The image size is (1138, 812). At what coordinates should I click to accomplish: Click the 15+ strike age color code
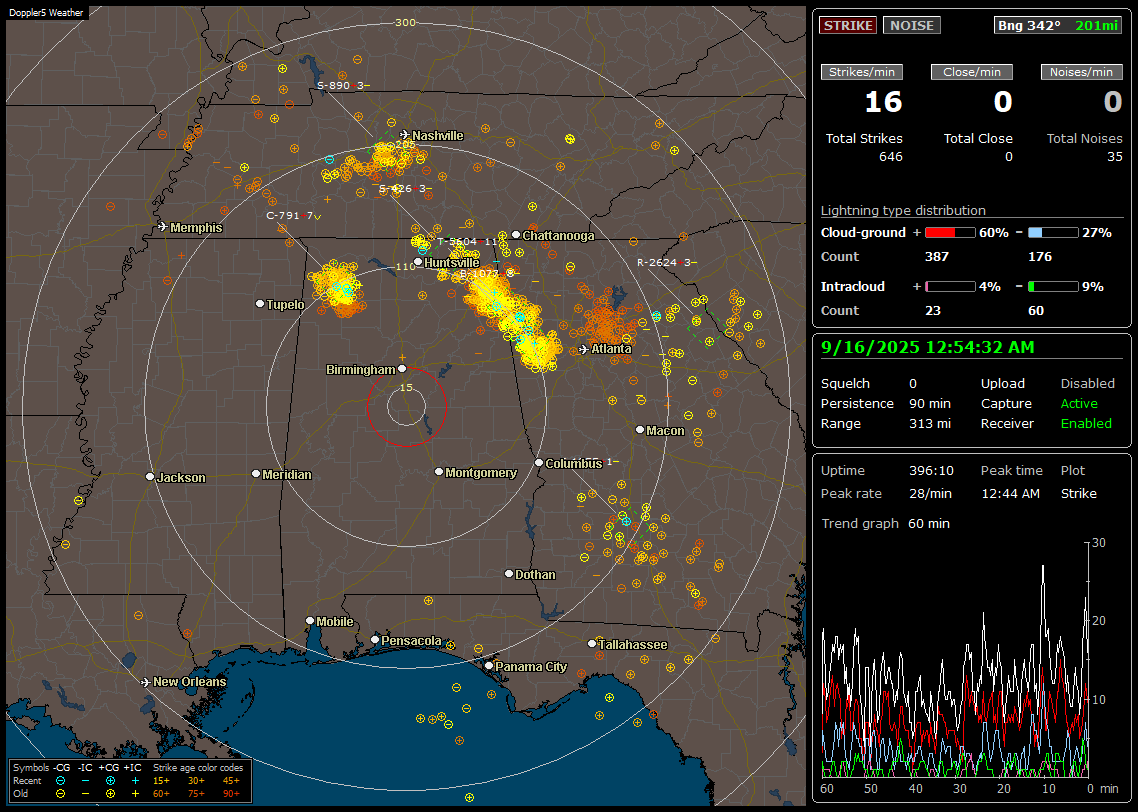[161, 781]
